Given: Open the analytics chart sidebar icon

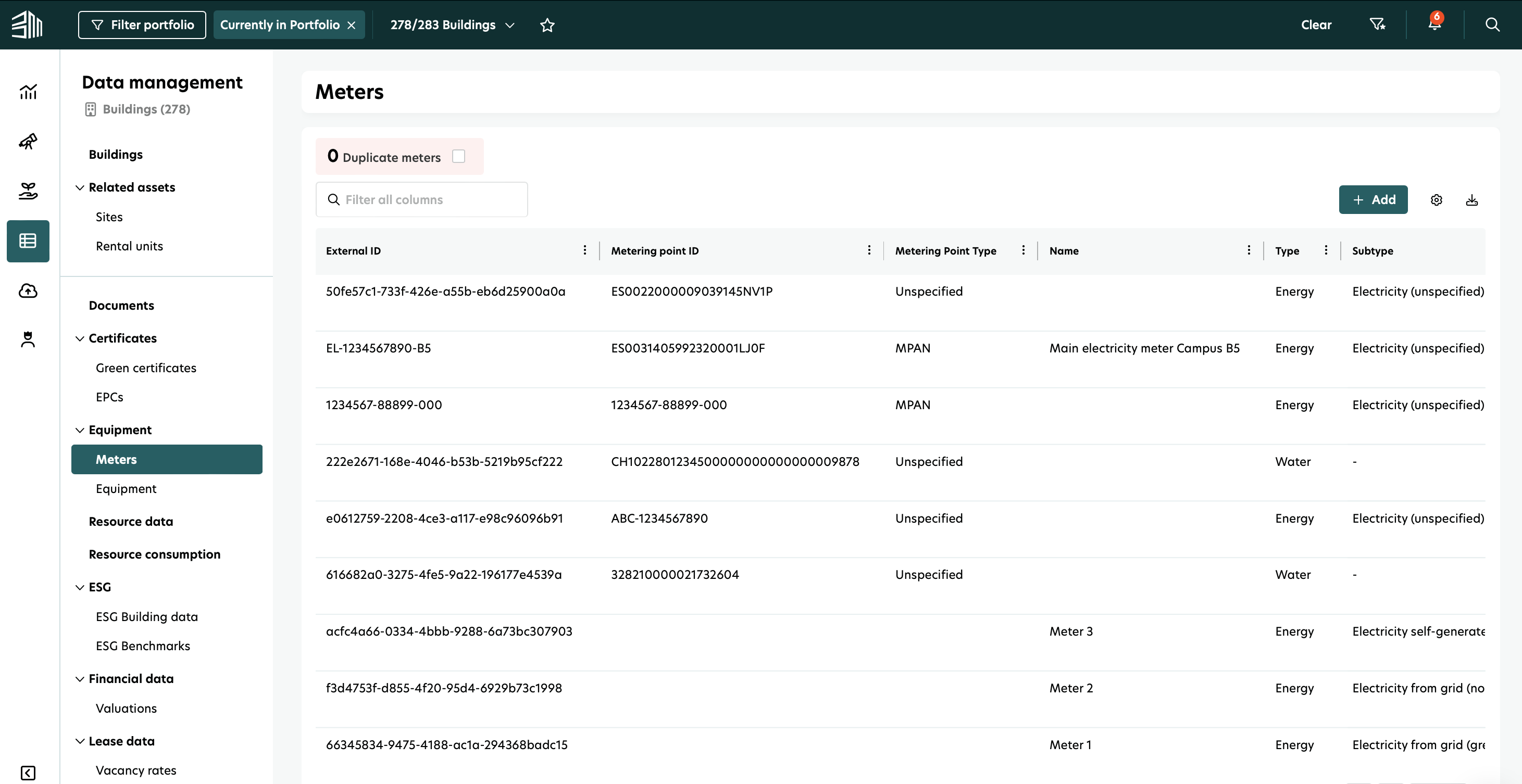Looking at the screenshot, I should pos(28,92).
